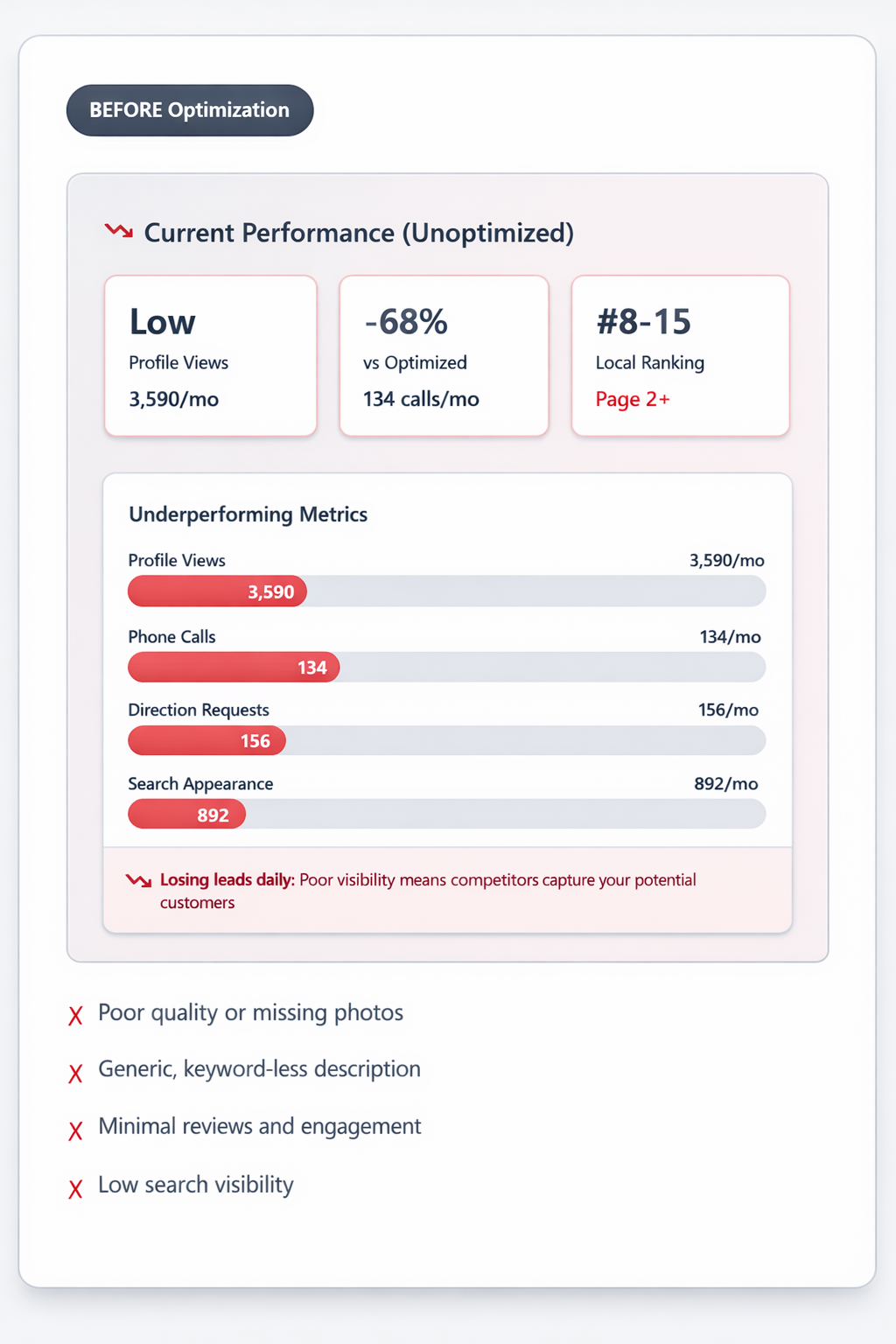
Task: Click the Phone Calls progress bar
Action: [446, 668]
